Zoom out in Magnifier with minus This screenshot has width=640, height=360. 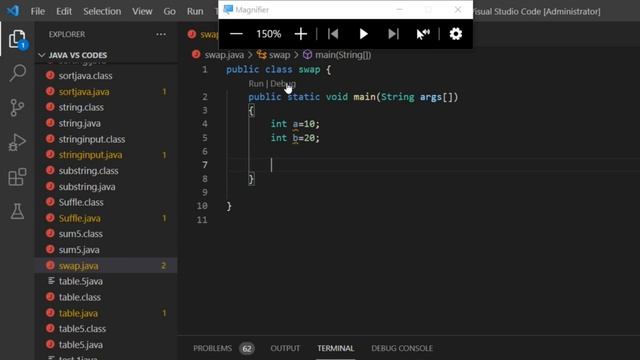click(x=236, y=34)
